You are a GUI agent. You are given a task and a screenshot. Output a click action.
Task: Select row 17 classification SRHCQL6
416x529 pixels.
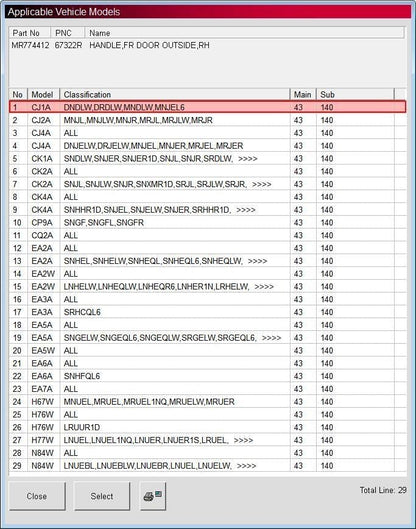coord(82,312)
